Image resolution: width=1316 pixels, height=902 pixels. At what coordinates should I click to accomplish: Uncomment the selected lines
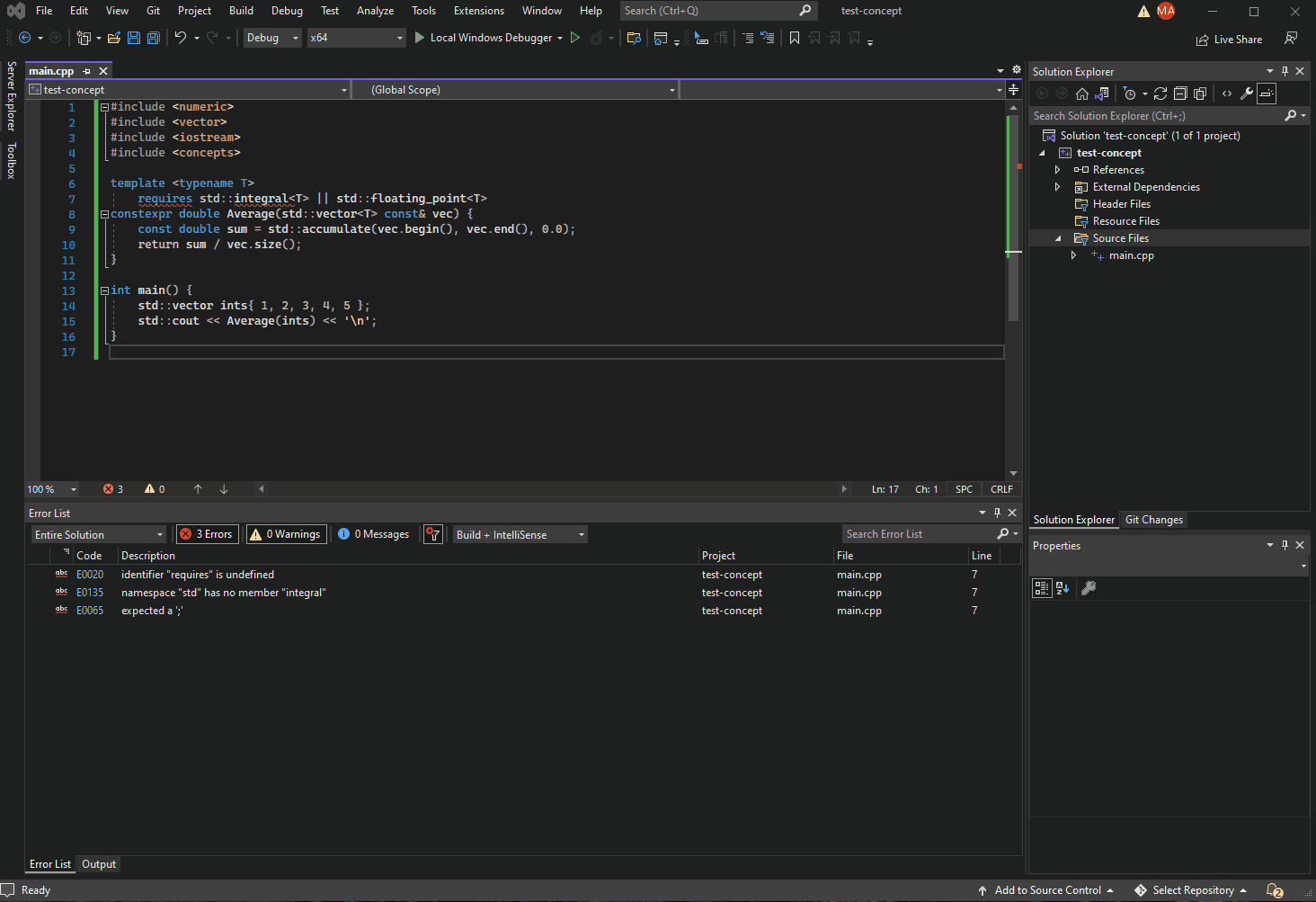click(x=768, y=38)
